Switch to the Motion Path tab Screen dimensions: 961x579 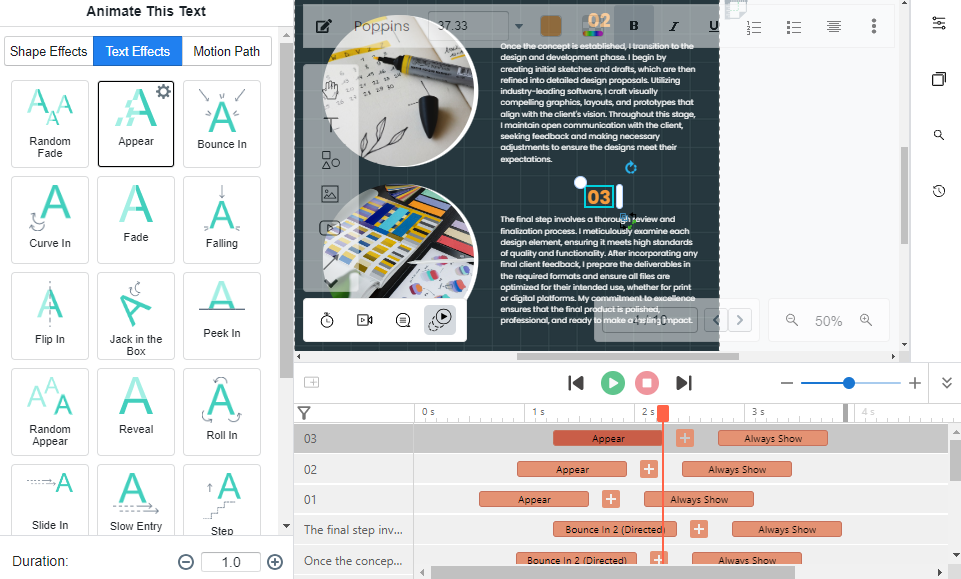pos(226,51)
